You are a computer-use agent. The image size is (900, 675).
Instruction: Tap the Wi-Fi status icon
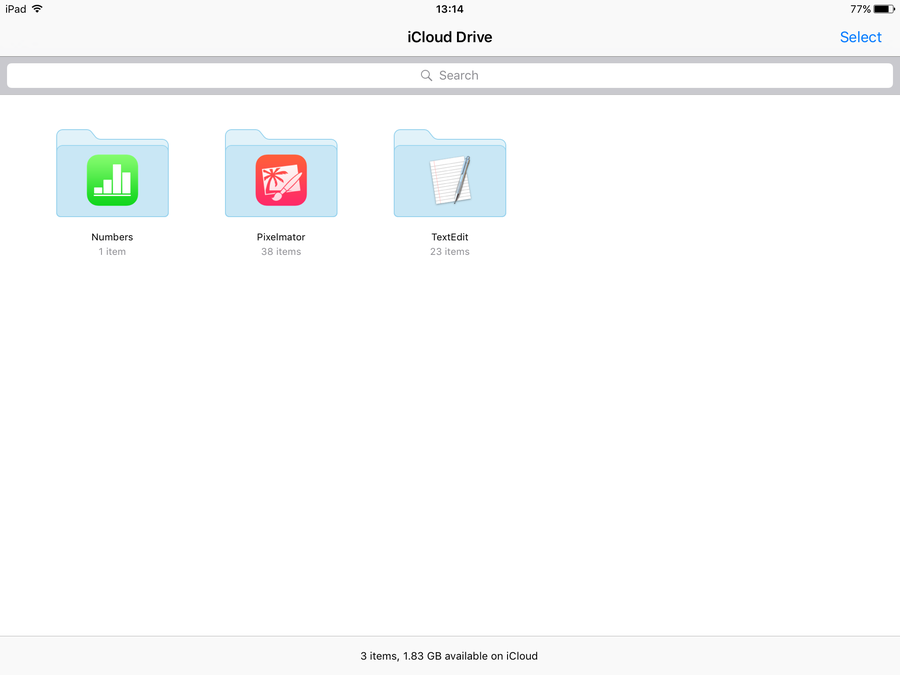coord(37,9)
